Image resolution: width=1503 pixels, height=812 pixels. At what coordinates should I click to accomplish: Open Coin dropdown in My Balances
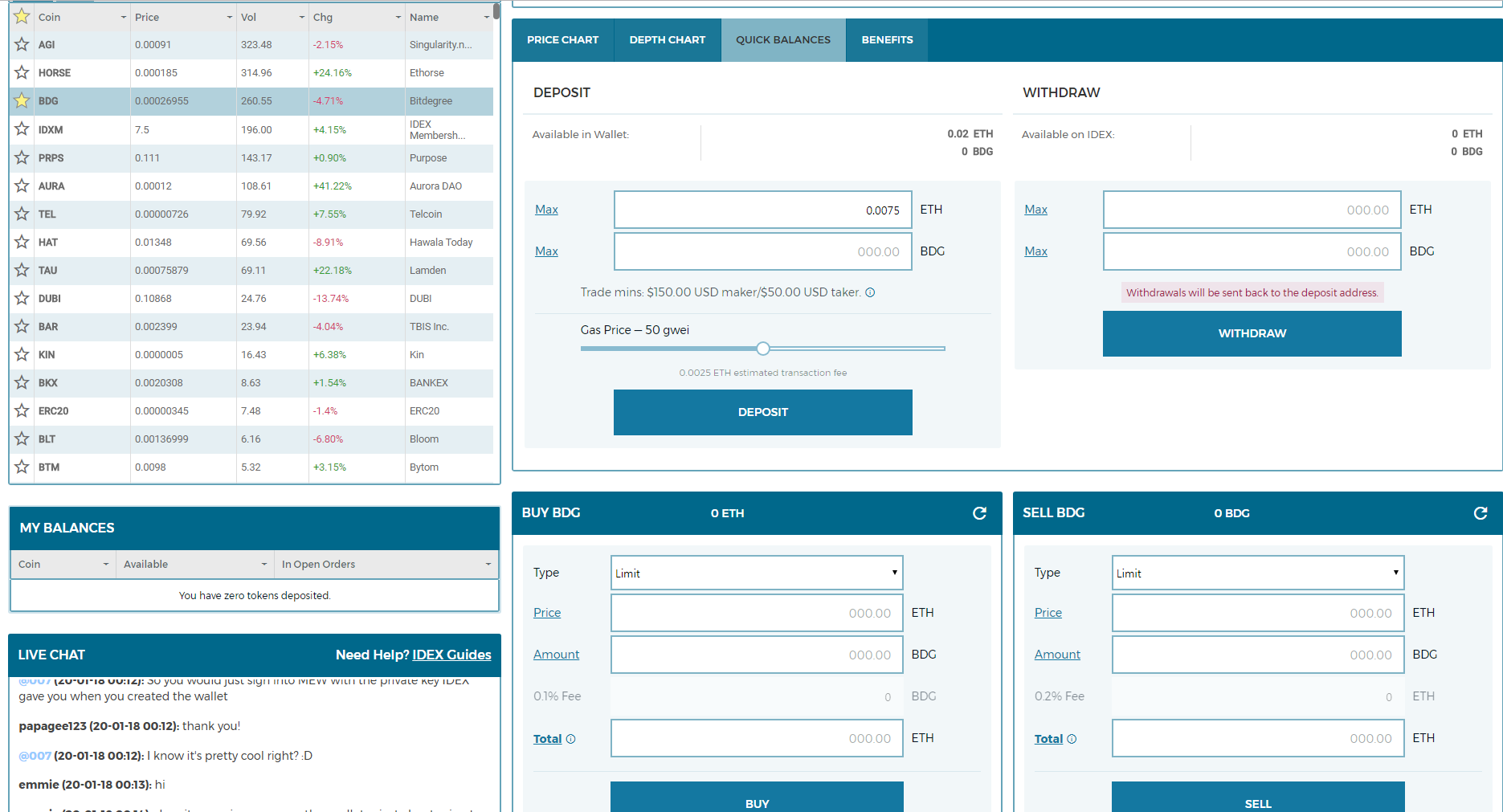coord(105,565)
